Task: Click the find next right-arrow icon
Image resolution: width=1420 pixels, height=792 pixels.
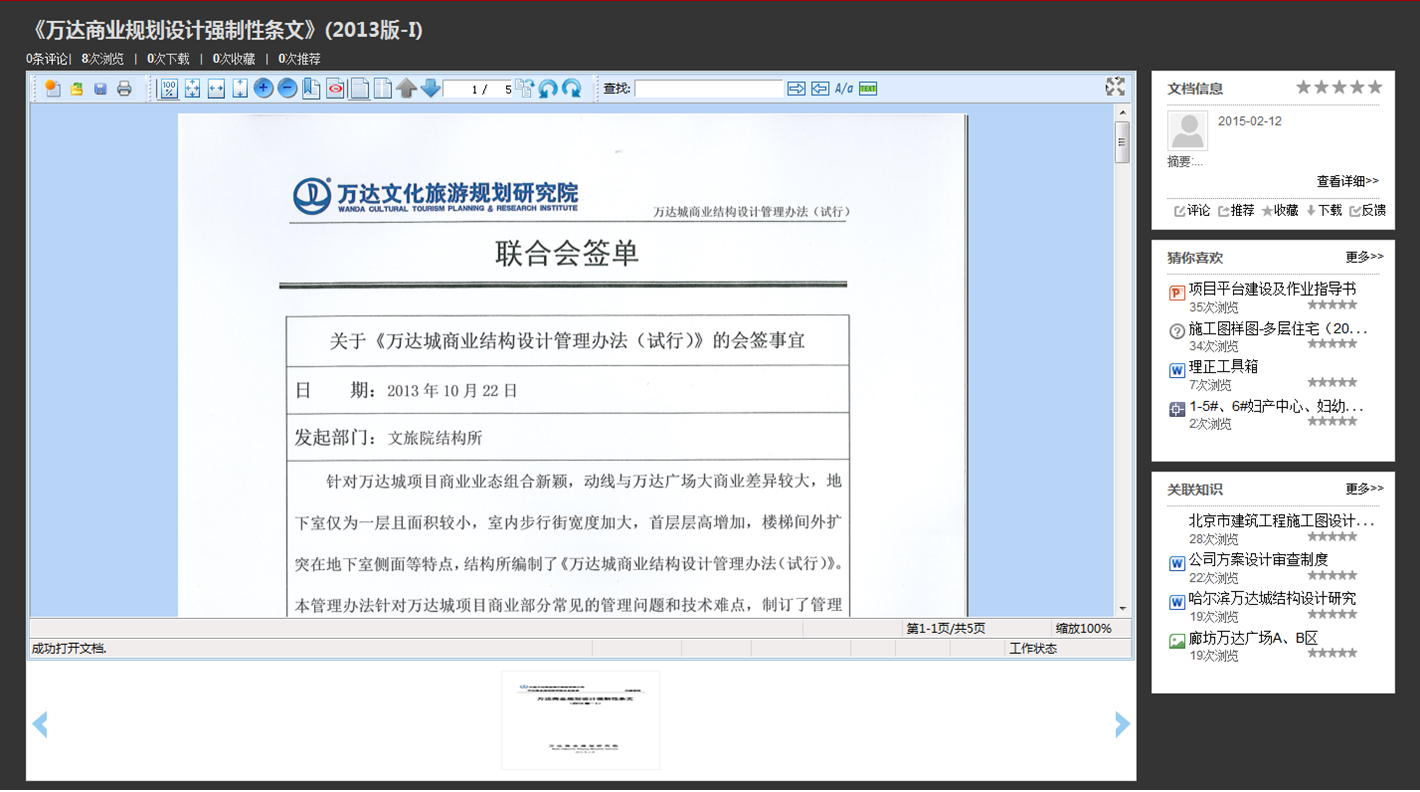Action: [796, 89]
